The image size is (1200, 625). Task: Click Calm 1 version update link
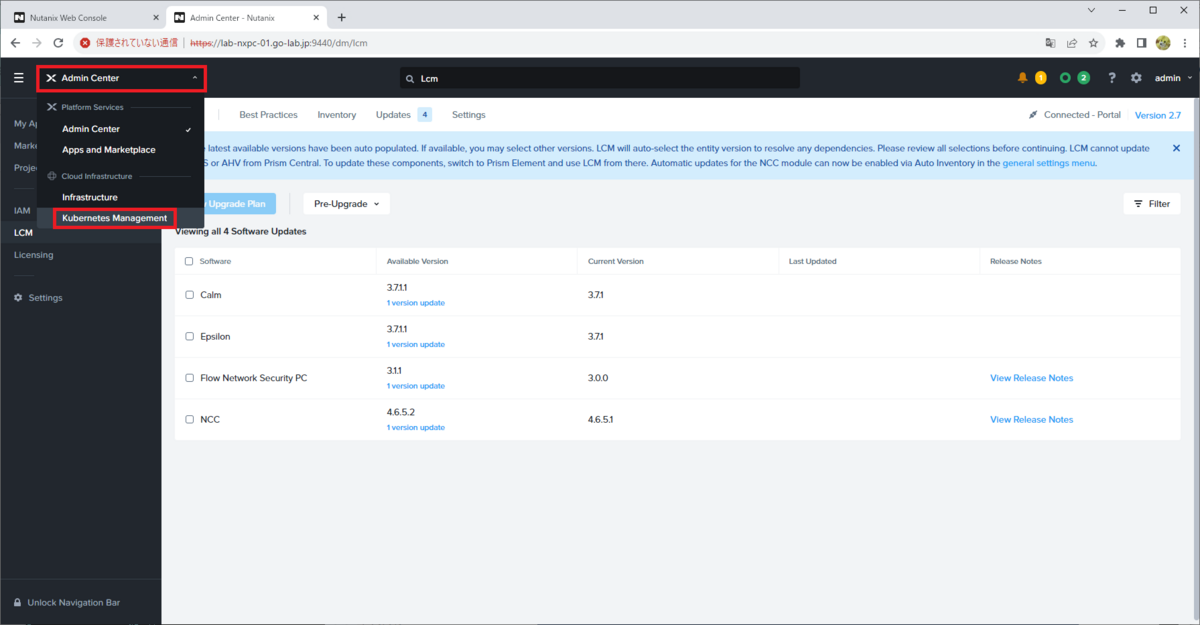pos(416,303)
